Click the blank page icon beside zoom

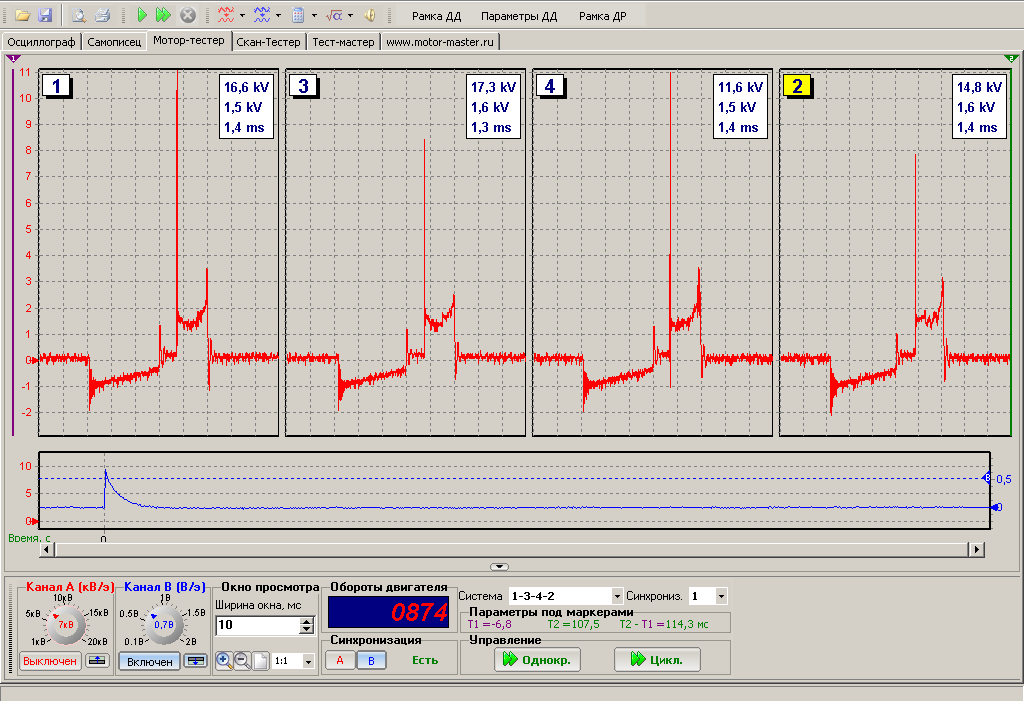click(260, 661)
